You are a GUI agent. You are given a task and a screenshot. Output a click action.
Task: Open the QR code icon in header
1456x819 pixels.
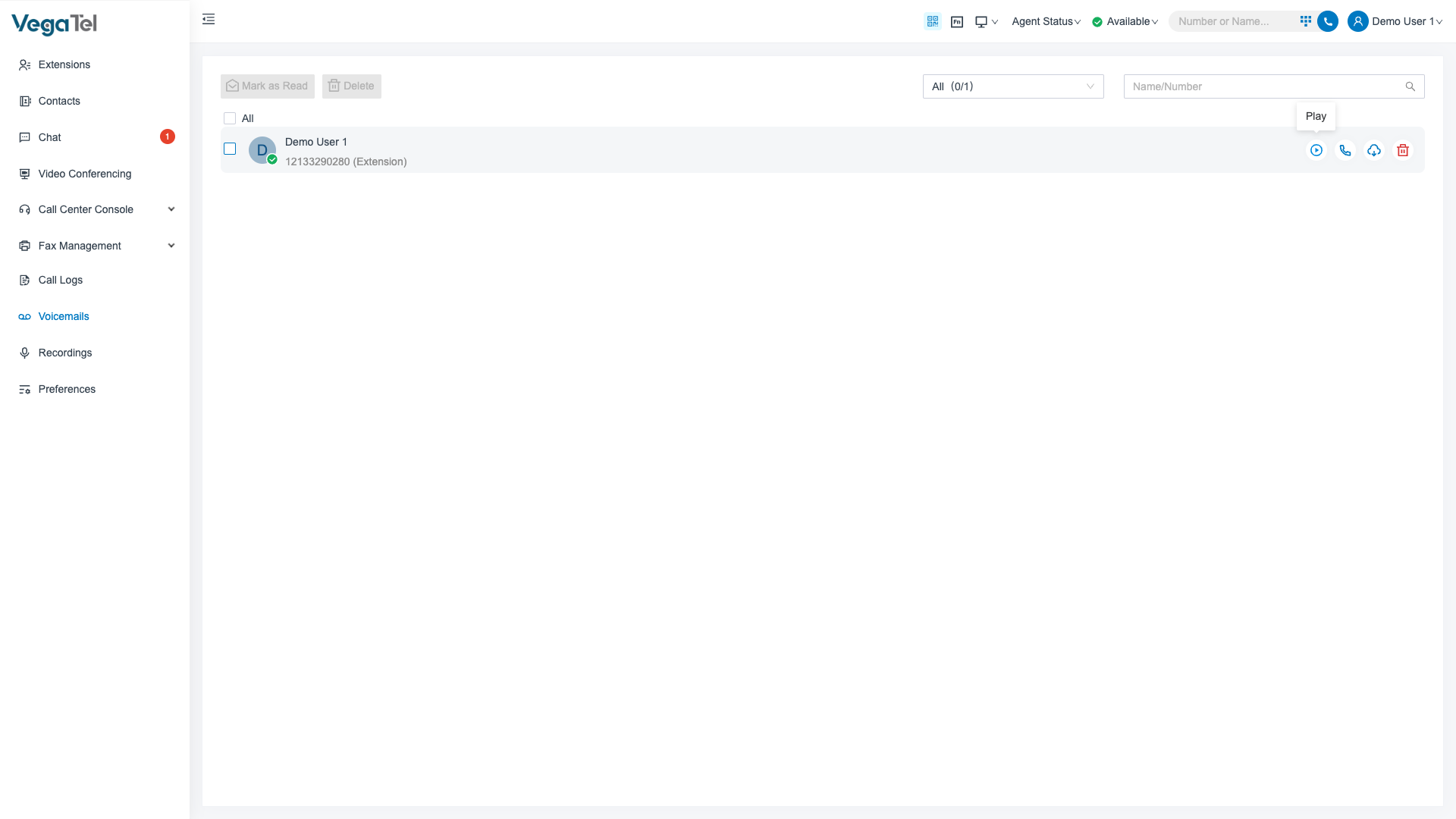pos(933,21)
